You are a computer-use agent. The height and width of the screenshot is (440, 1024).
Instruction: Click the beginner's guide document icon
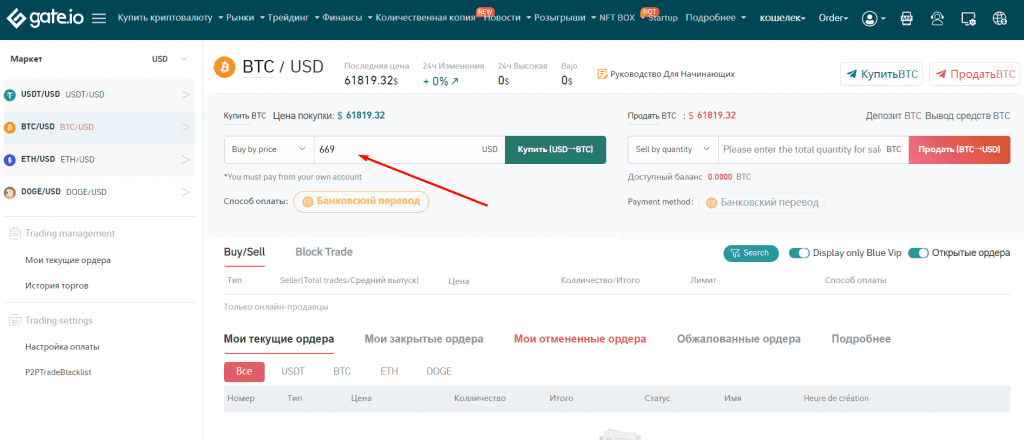602,74
